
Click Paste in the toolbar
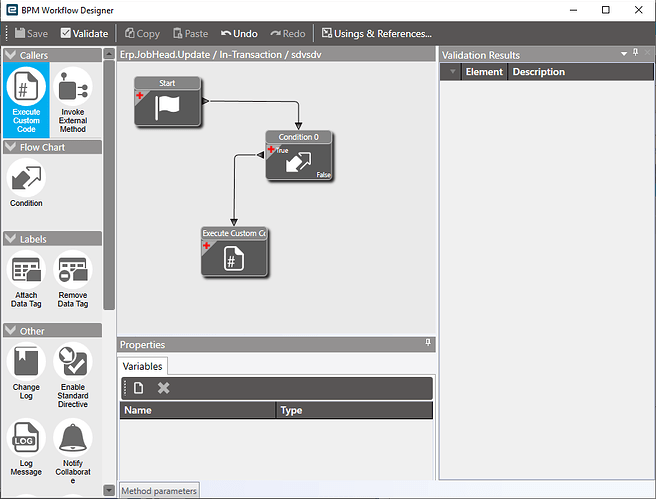click(x=191, y=33)
